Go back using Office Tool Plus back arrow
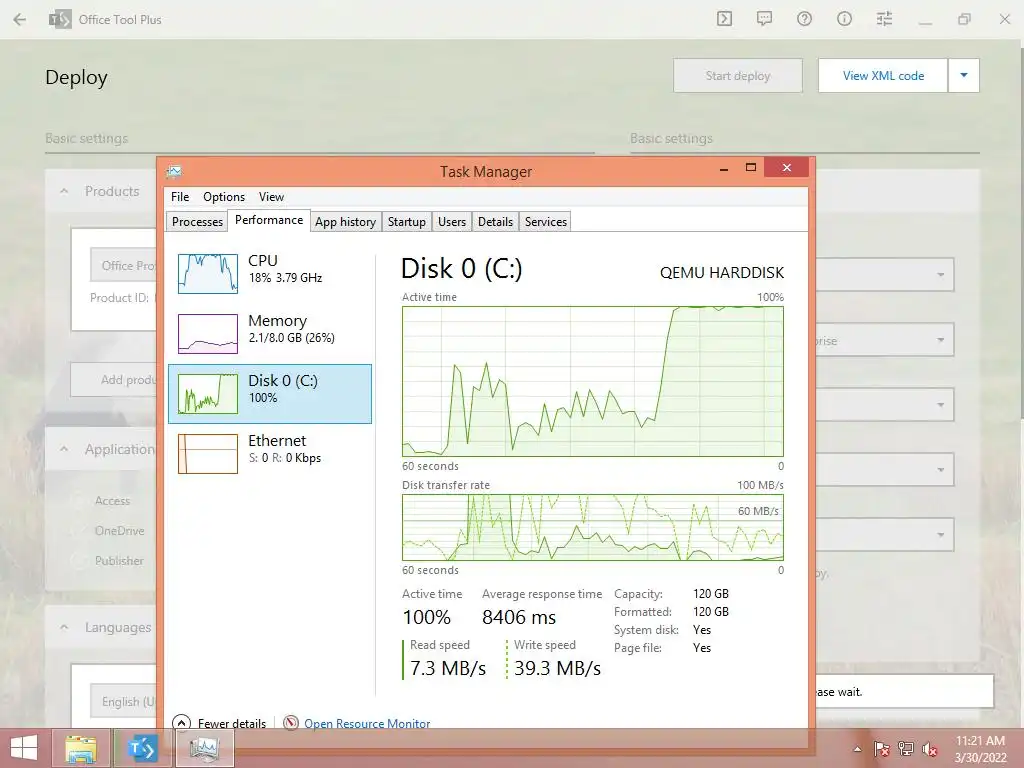This screenshot has height=768, width=1024. tap(20, 20)
